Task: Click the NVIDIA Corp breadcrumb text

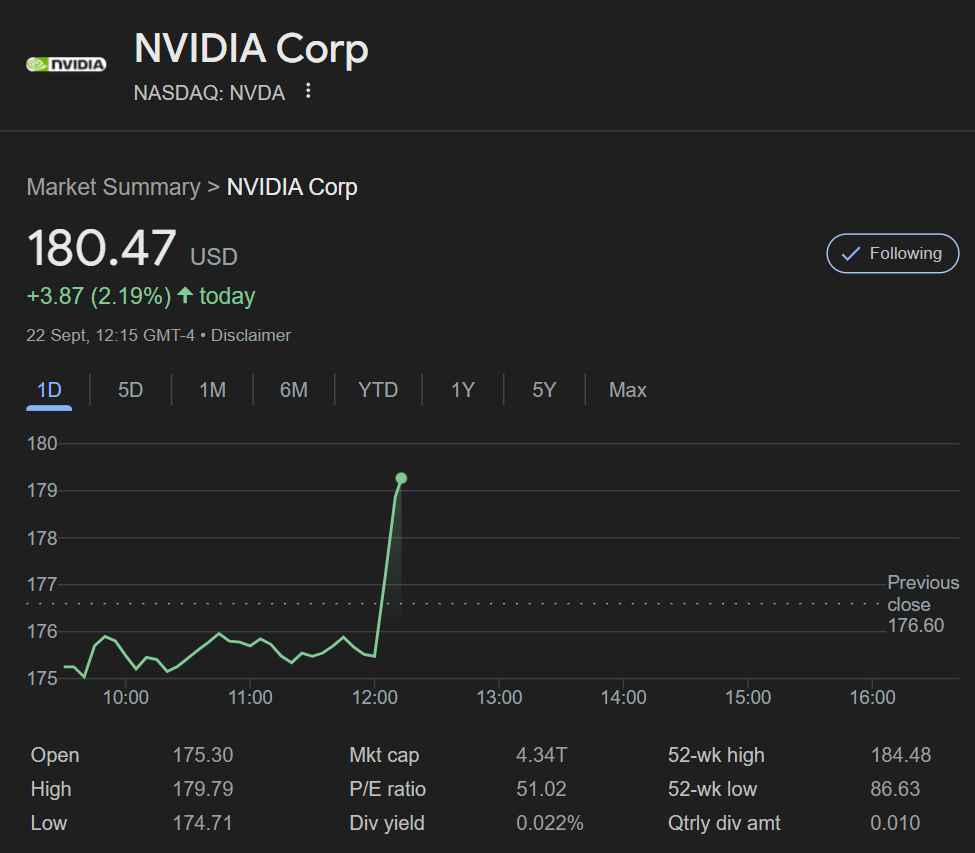Action: 292,187
